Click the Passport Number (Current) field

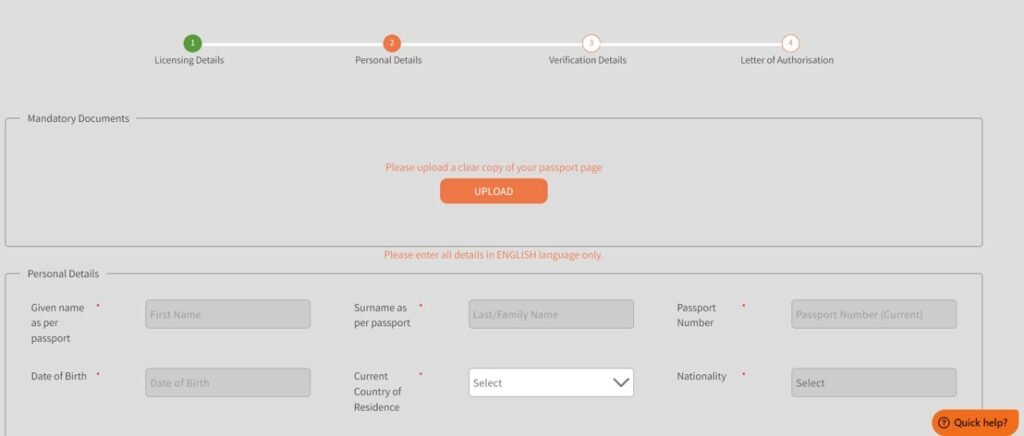pyautogui.click(x=873, y=314)
